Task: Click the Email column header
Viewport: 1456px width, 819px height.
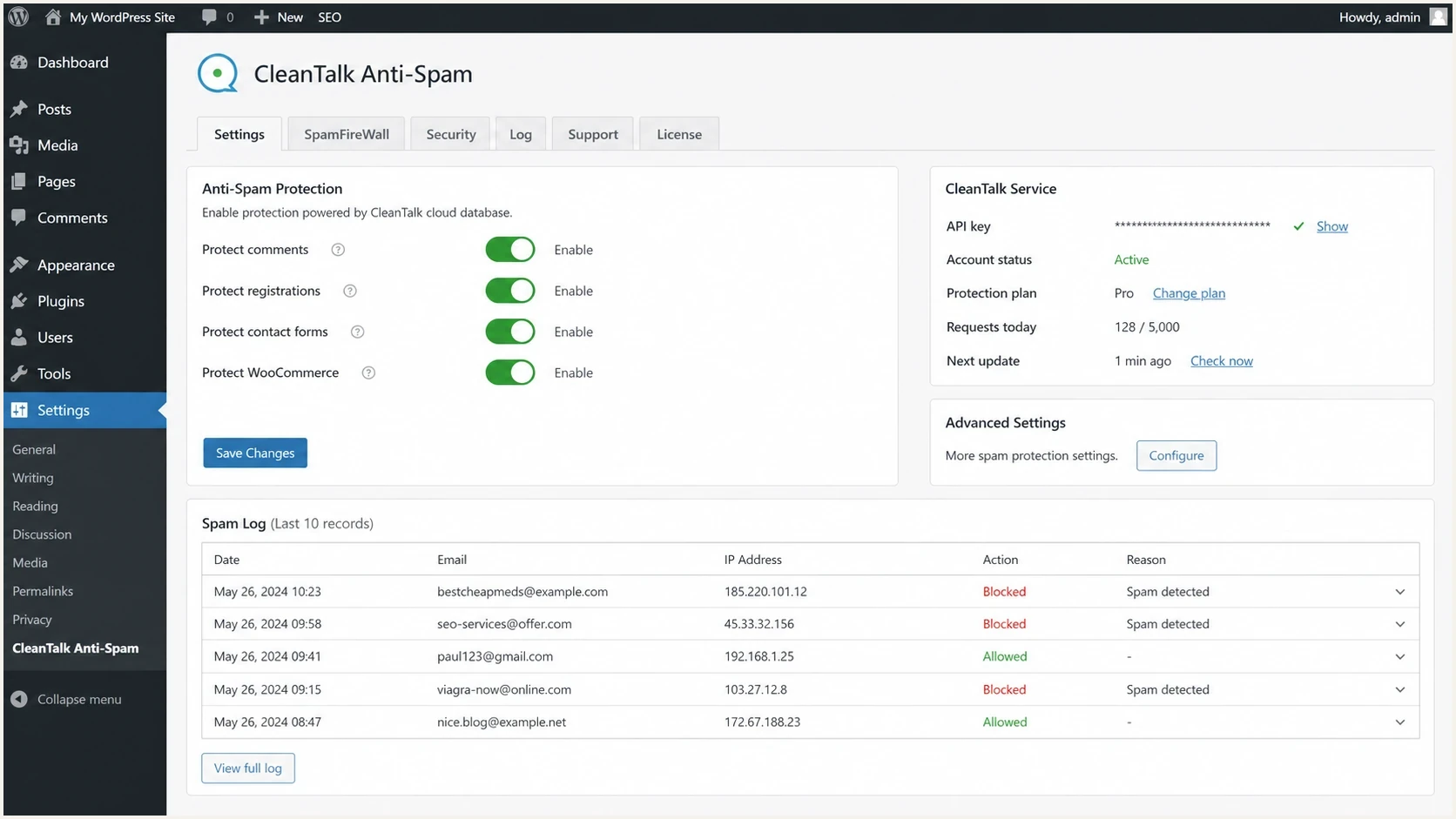Action: click(x=452, y=560)
